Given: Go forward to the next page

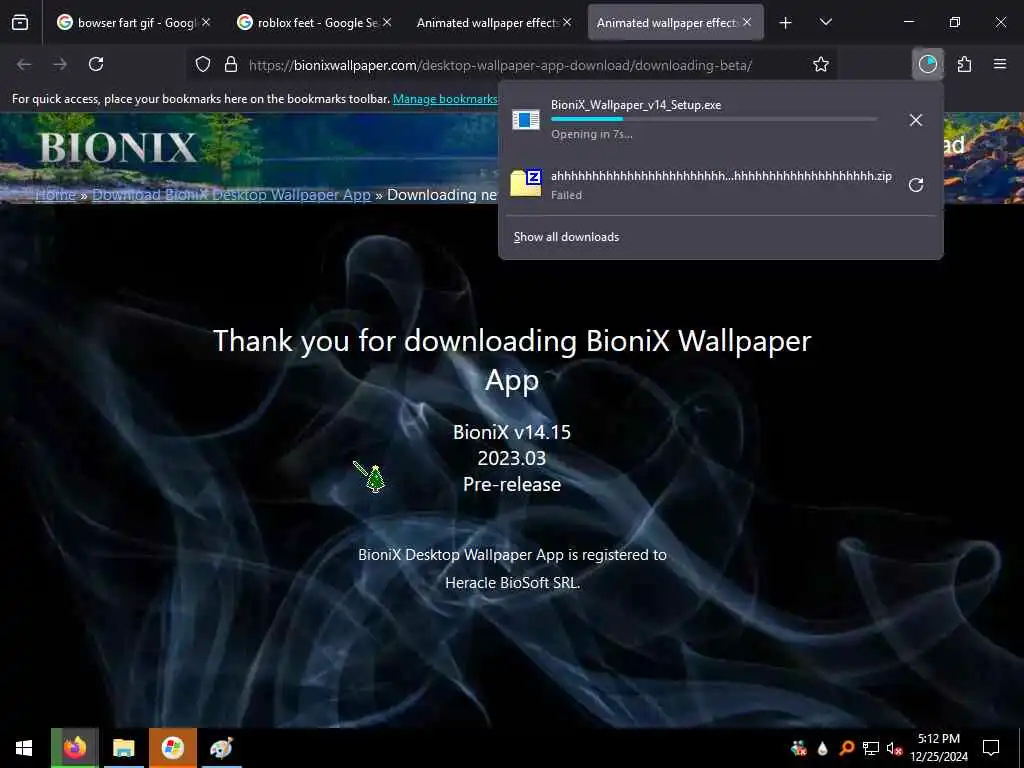Looking at the screenshot, I should pyautogui.click(x=60, y=64).
